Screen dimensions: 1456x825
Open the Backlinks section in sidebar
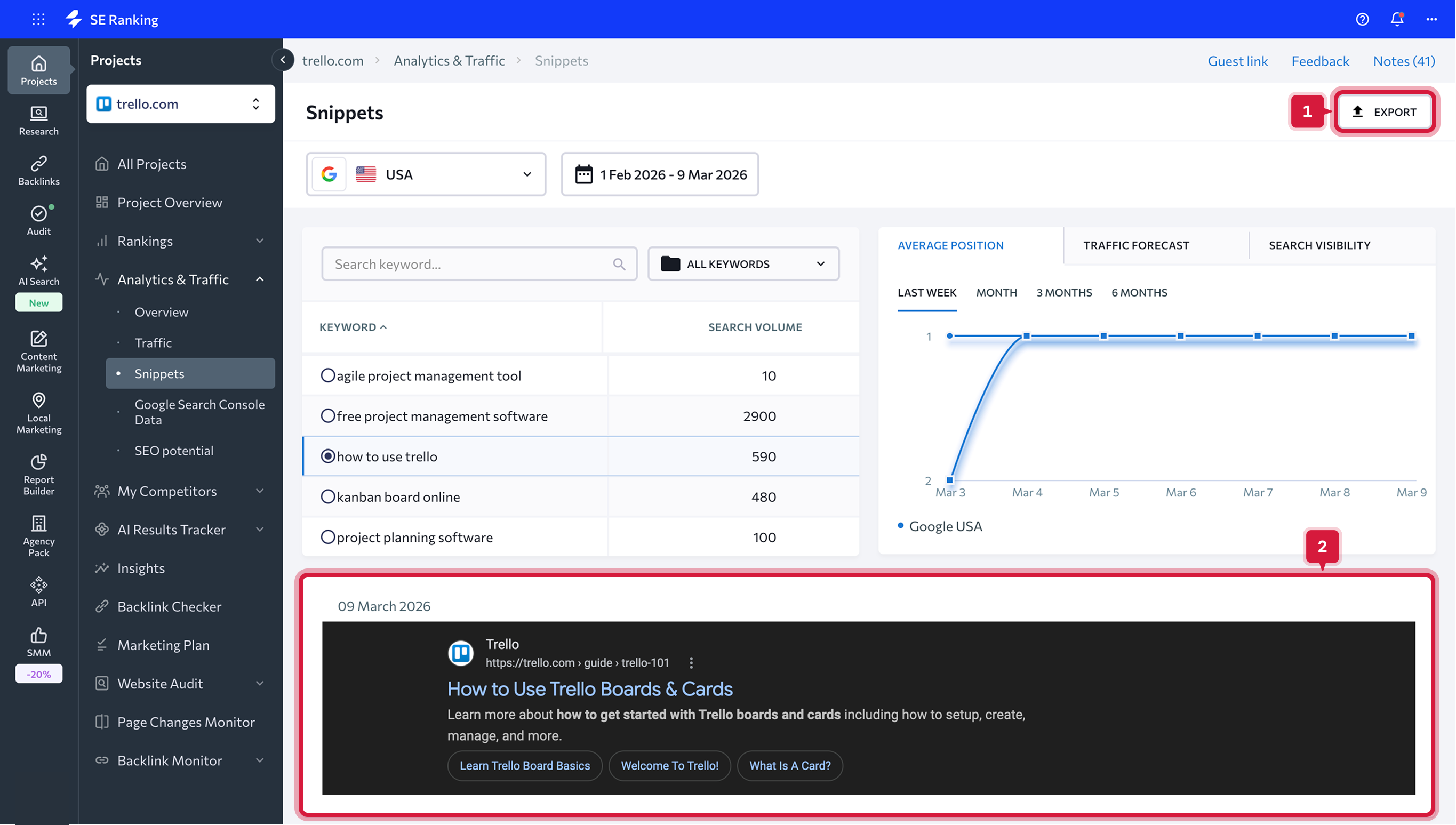pyautogui.click(x=38, y=170)
